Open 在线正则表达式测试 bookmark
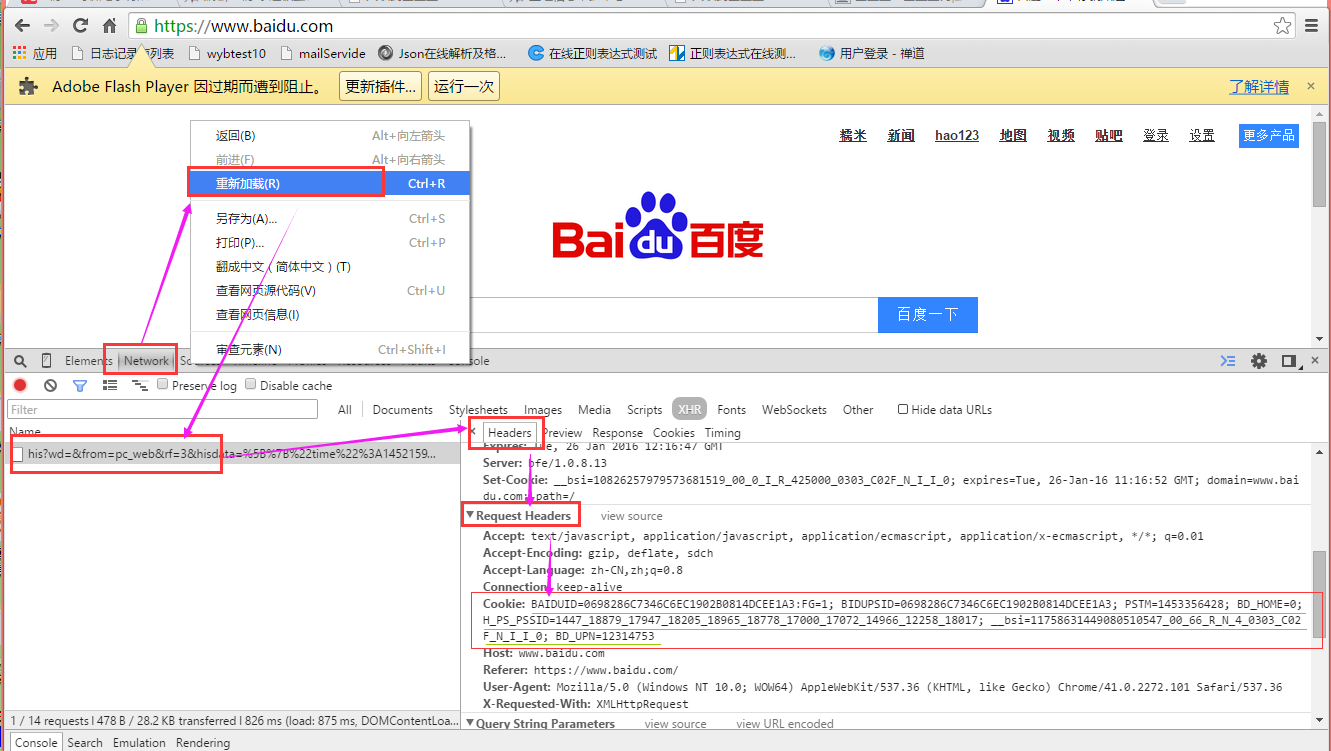Image resolution: width=1331 pixels, height=751 pixels. coord(592,54)
